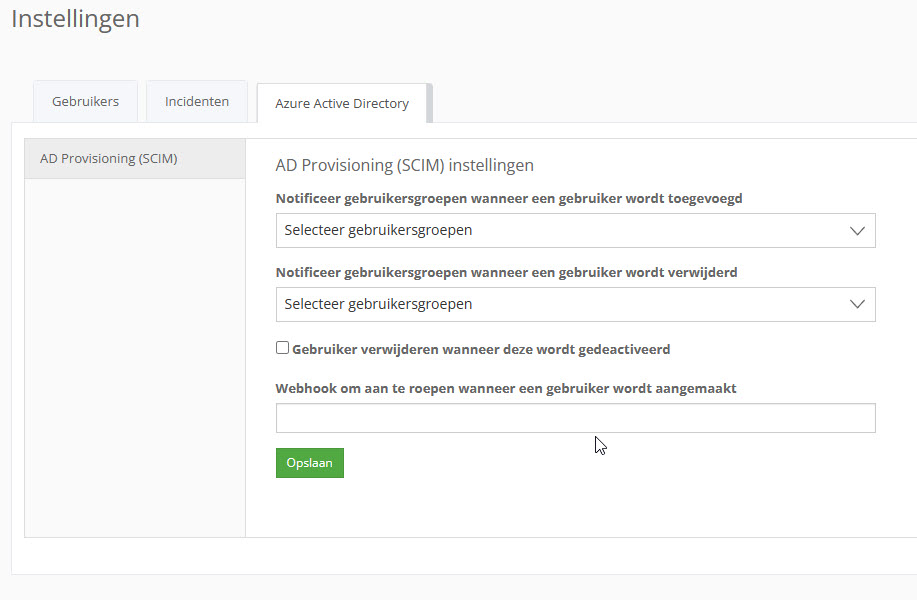The image size is (917, 600).
Task: Click 'Selecteer gebruikersgroepen' placeholder in second dropdown
Action: click(x=378, y=304)
